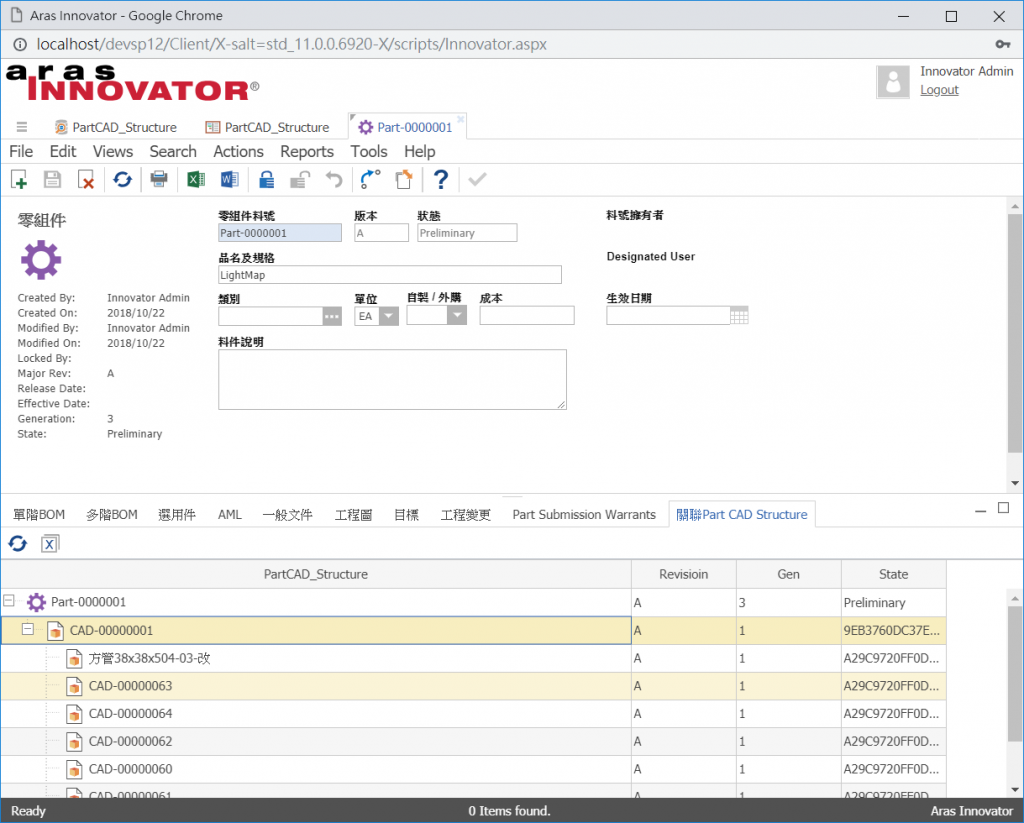Image resolution: width=1024 pixels, height=823 pixels.
Task: Select the 方管38x38x504-03-改 tree row
Action: [x=473, y=658]
